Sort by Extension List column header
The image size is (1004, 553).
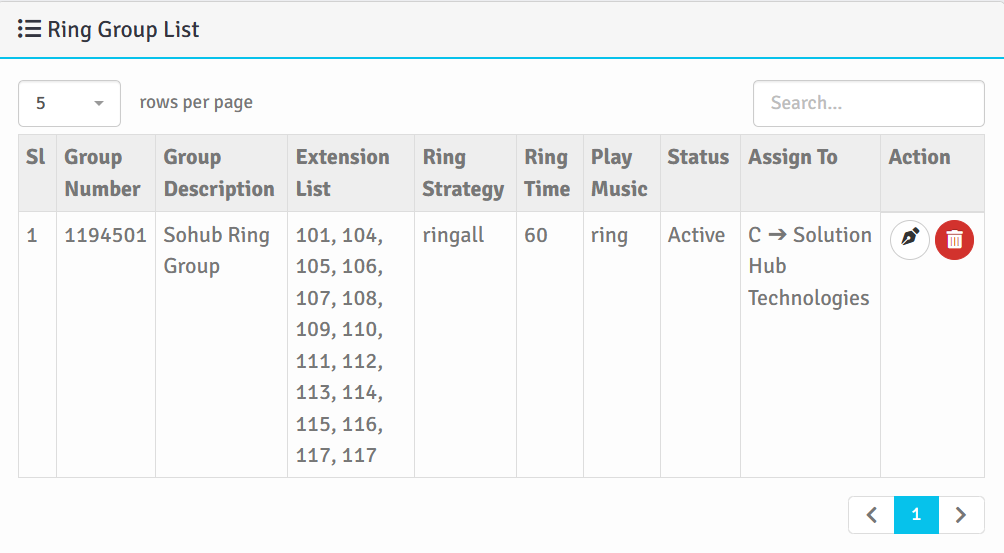(342, 173)
